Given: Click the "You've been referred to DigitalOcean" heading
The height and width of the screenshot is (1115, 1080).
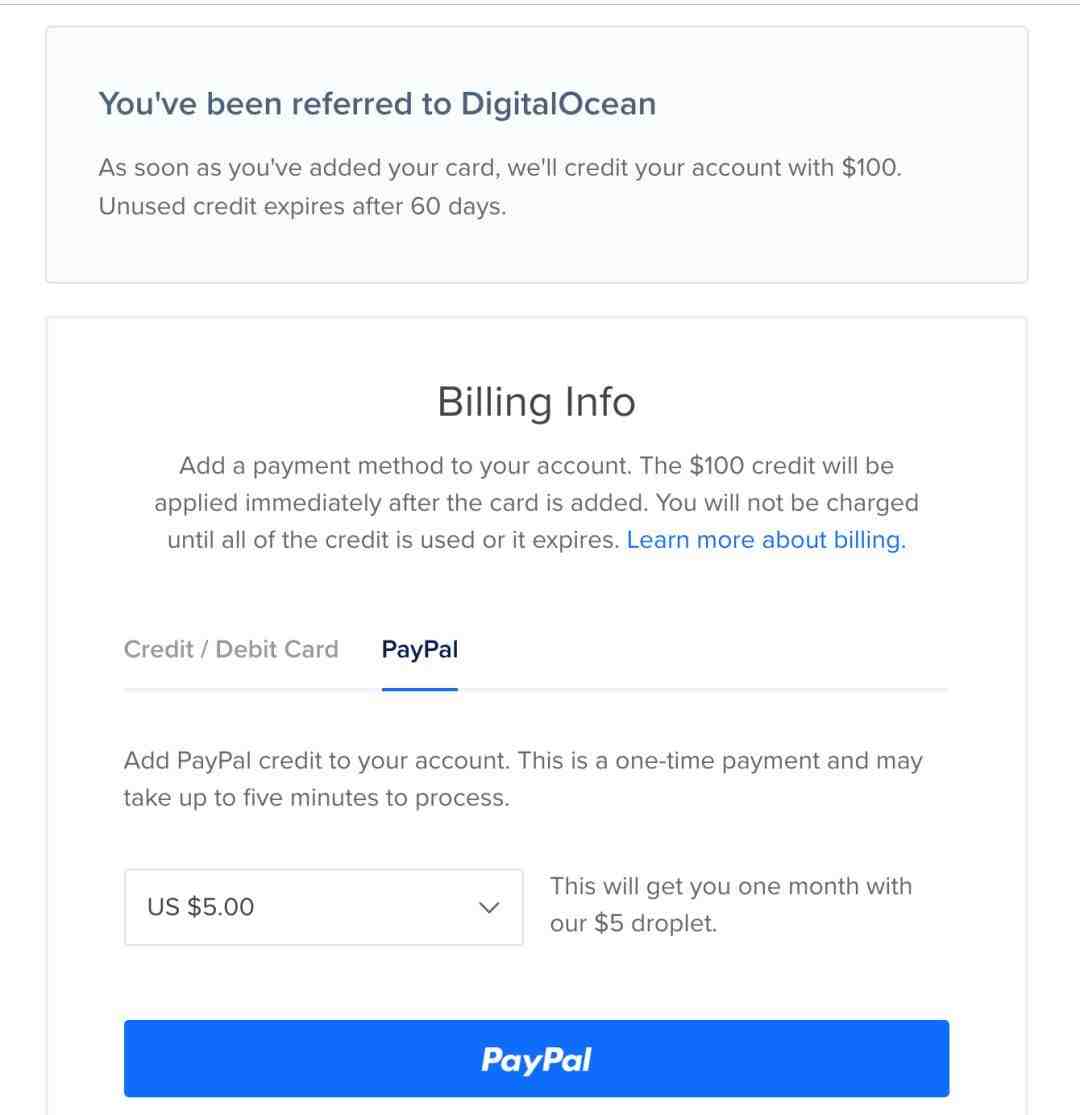Looking at the screenshot, I should [377, 104].
